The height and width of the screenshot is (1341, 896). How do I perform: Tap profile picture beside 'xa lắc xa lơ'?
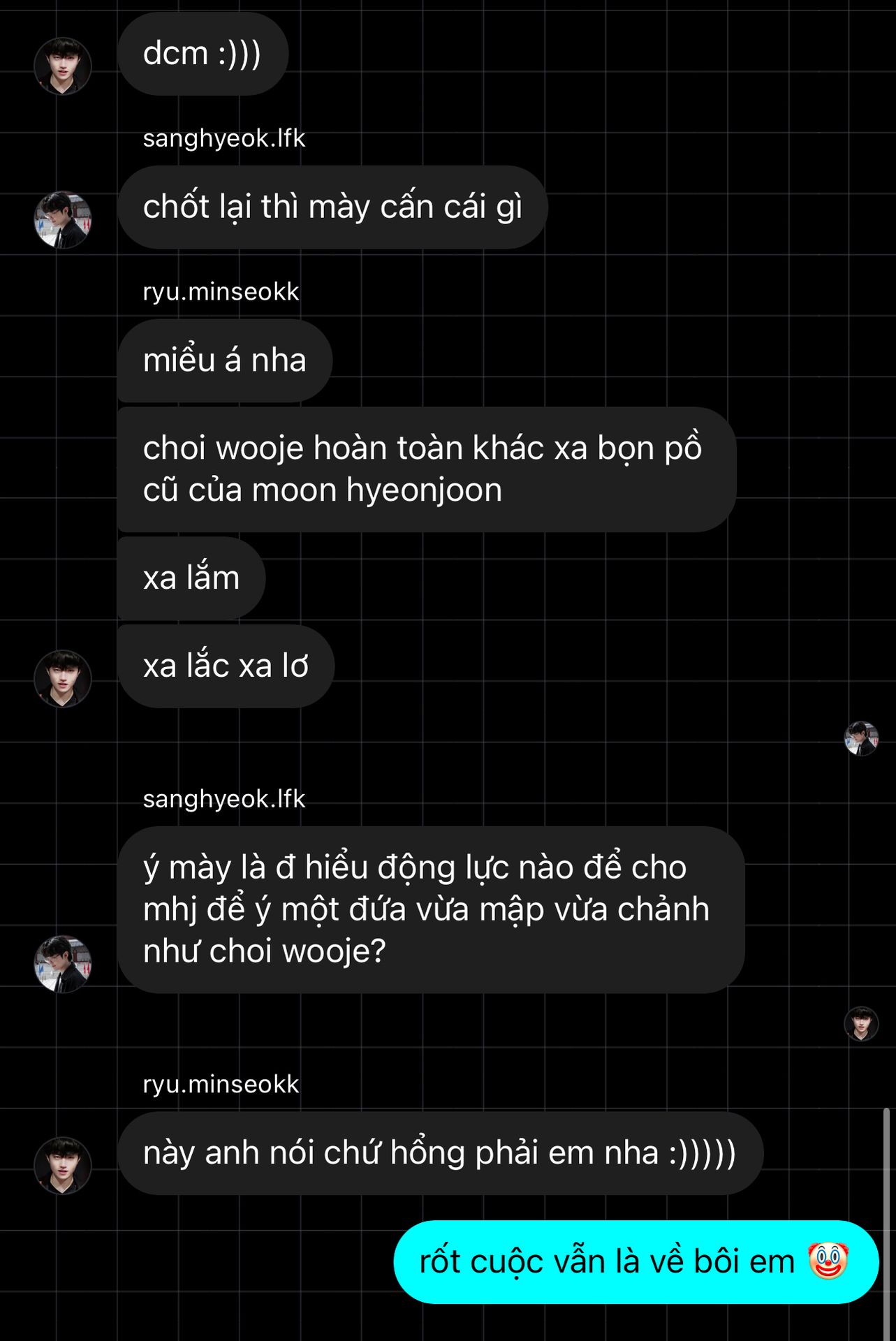(x=63, y=679)
